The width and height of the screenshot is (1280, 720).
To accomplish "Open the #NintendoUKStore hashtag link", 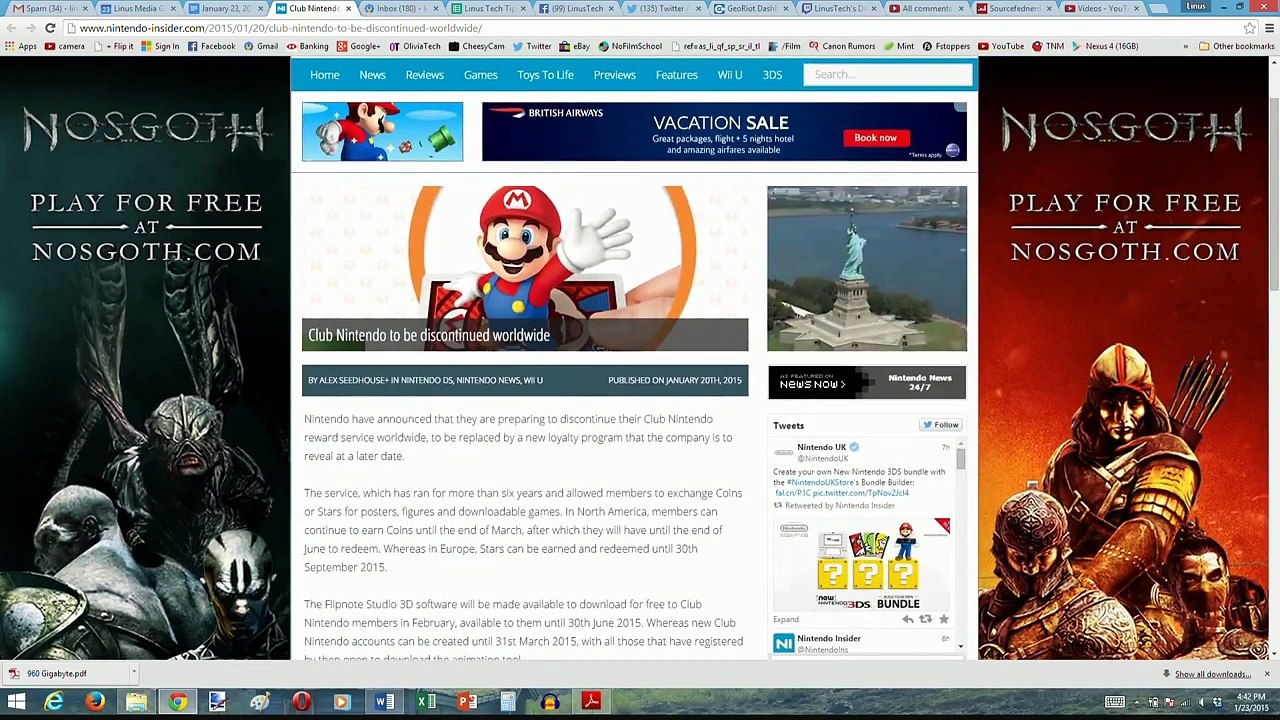I will 822,483.
